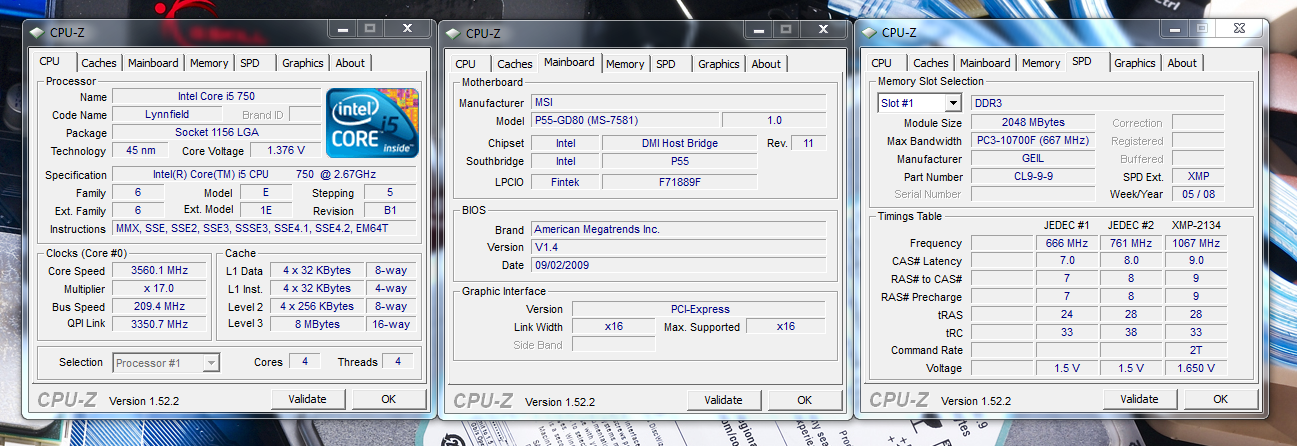Screen dimensions: 1297x446
Task: Click memory Manufacturer value 'GEIL'
Action: pyautogui.click(x=1035, y=159)
